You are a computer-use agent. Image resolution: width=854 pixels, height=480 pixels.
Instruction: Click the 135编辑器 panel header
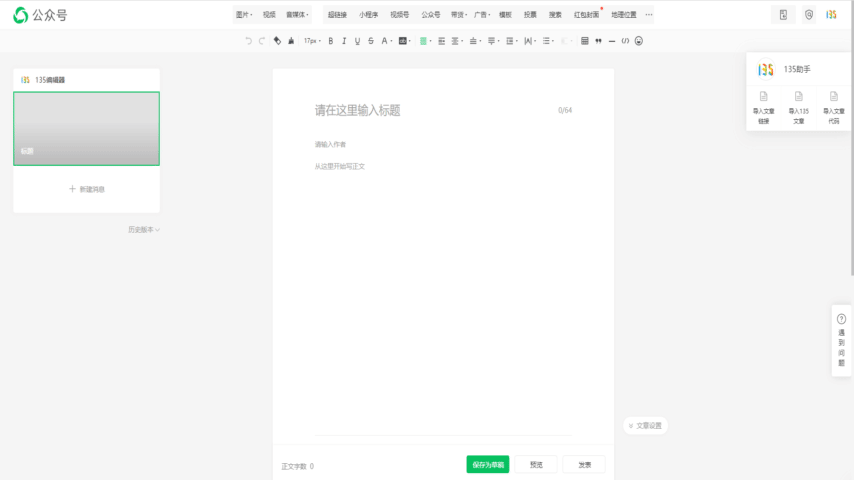pos(87,80)
